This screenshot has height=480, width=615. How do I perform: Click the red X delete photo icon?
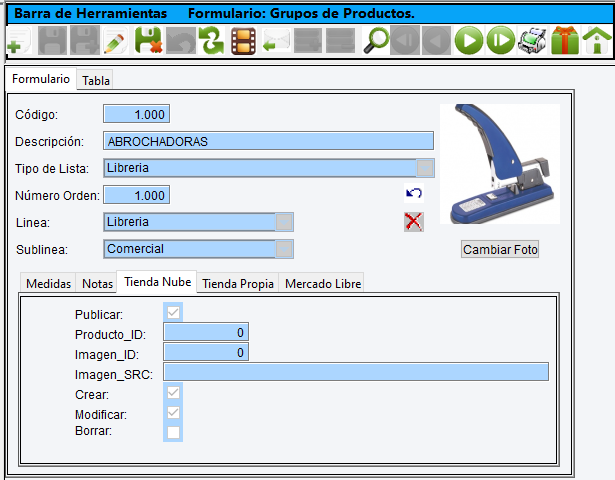pyautogui.click(x=414, y=222)
